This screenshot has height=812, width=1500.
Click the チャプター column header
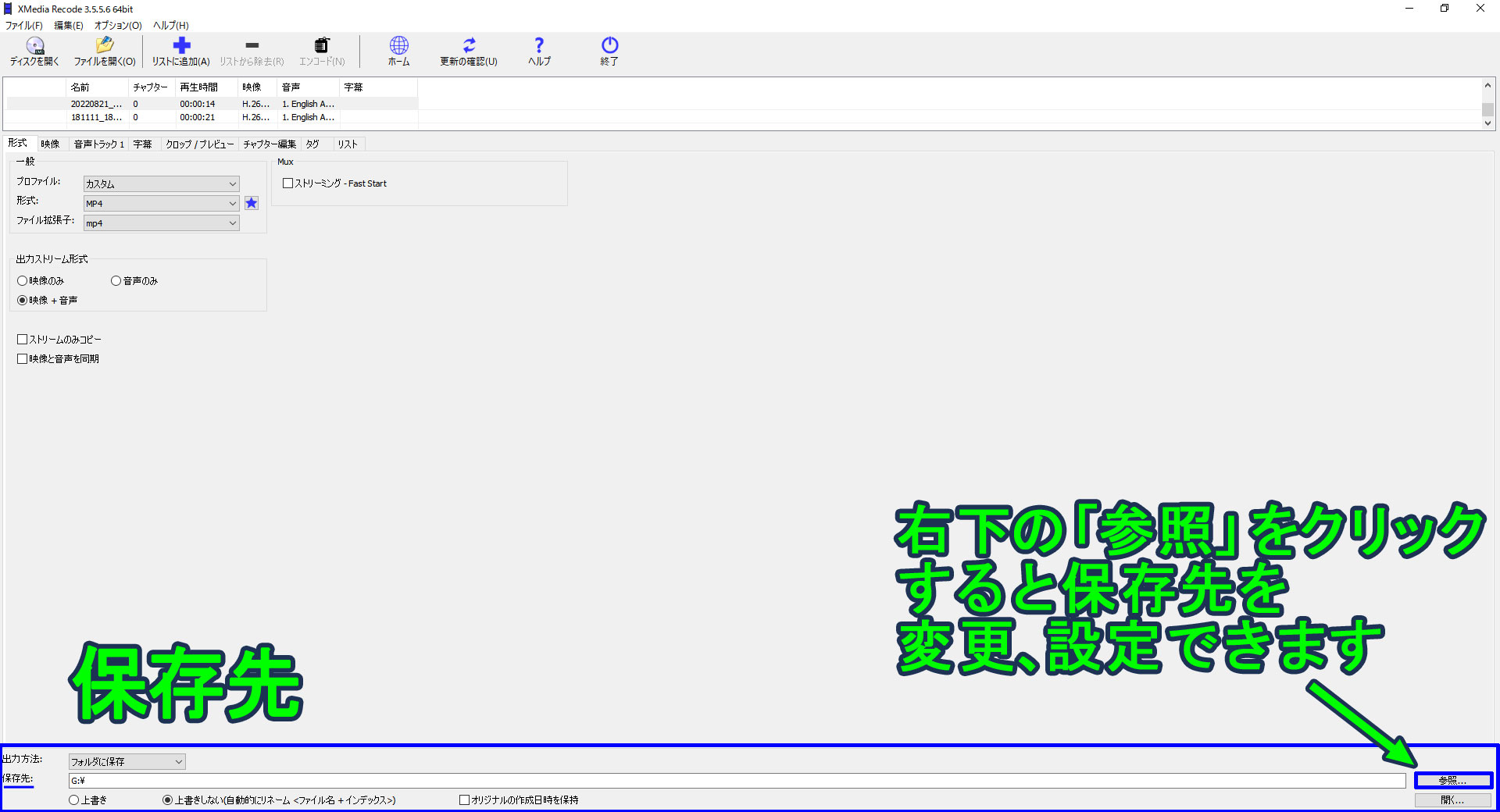pyautogui.click(x=152, y=87)
